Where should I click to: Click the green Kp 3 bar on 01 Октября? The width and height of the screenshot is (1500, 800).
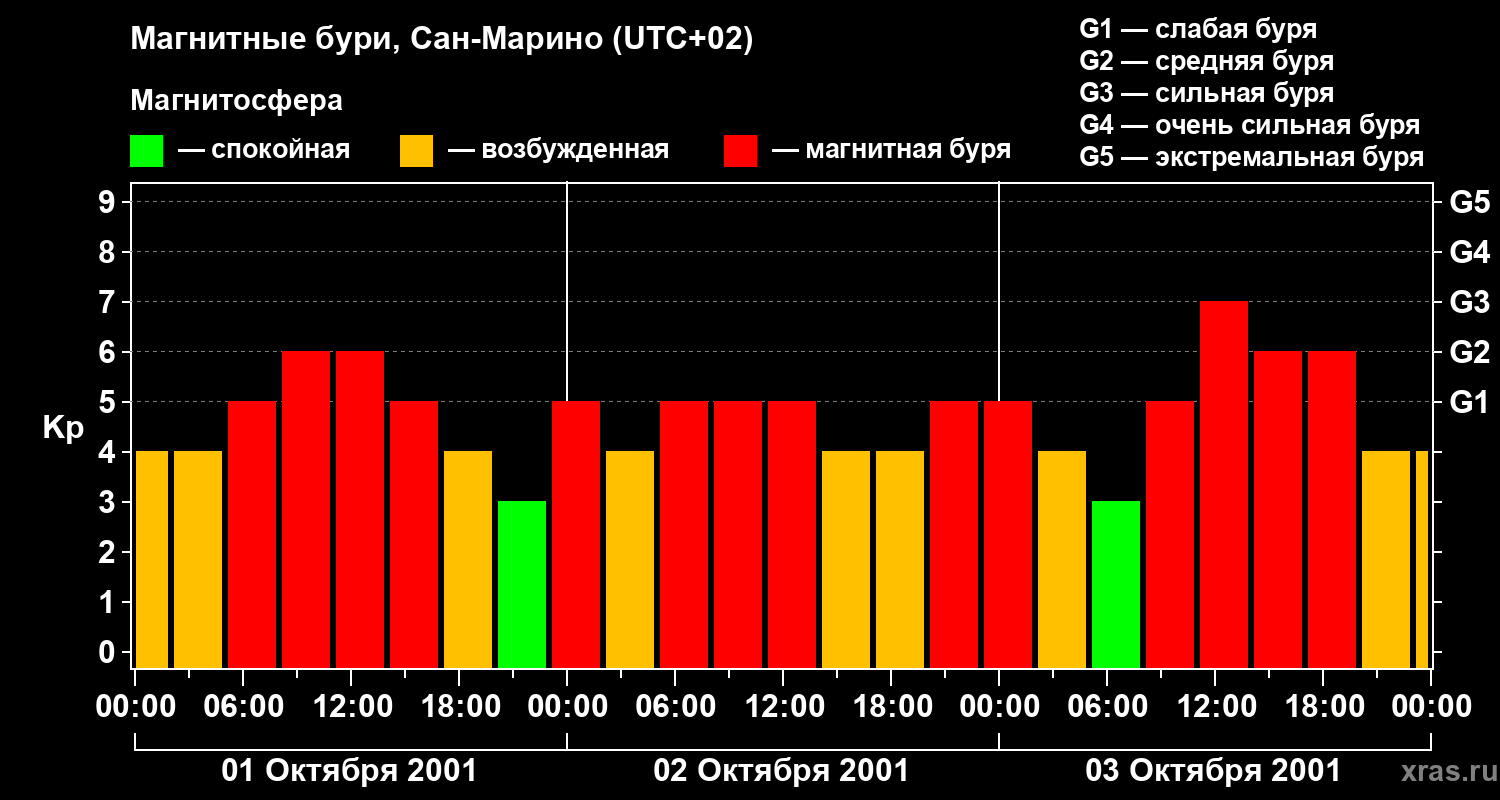522,584
